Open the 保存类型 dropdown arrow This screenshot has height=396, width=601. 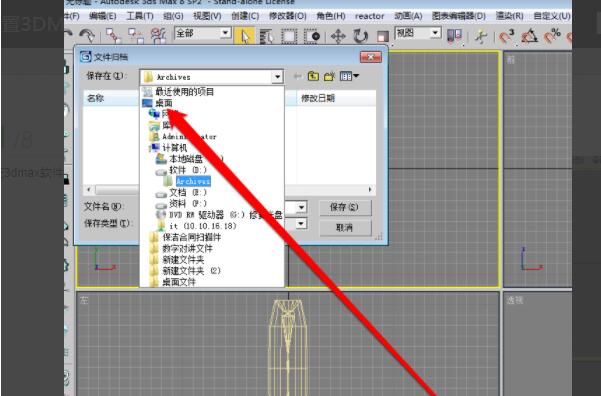coord(301,223)
